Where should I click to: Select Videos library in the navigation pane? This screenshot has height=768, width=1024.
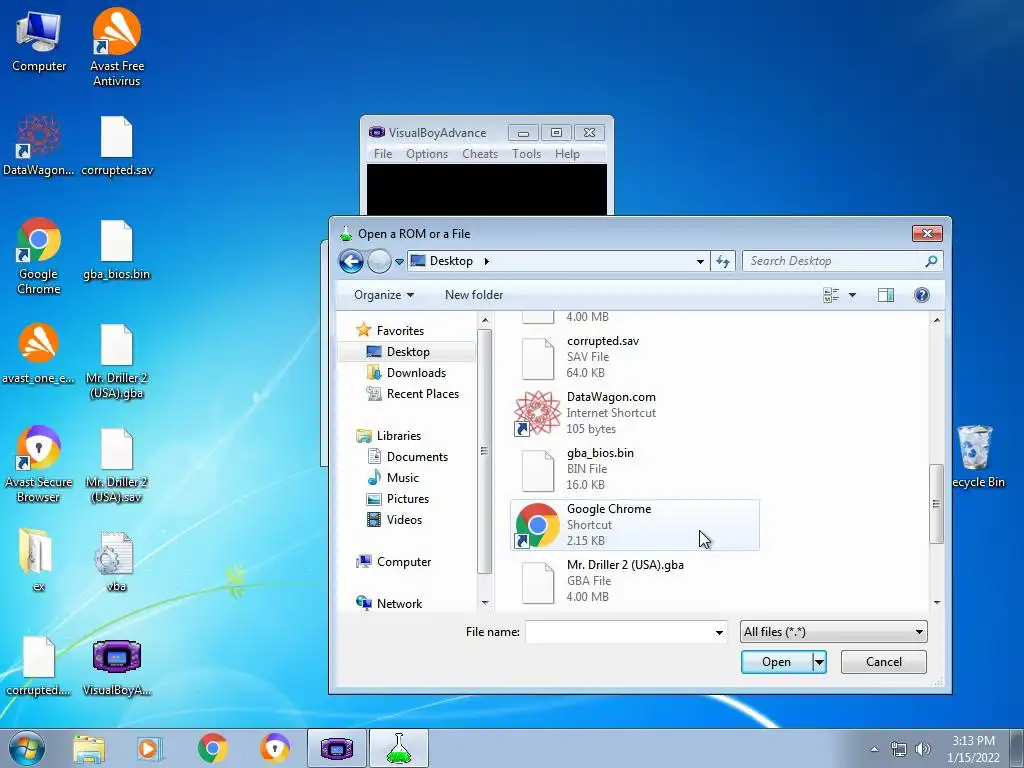coord(404,520)
